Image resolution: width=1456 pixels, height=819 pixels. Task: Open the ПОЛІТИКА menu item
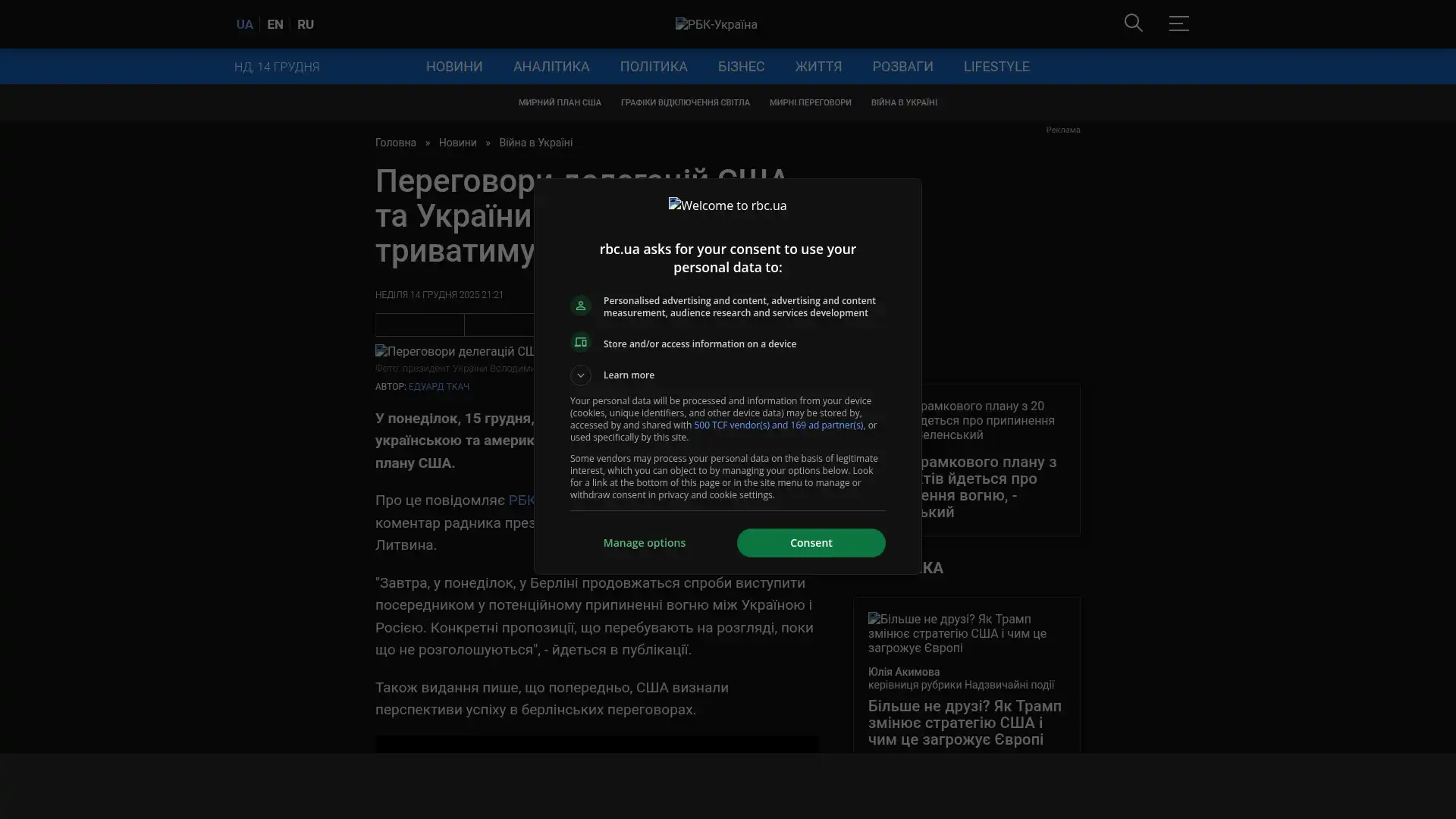point(653,67)
